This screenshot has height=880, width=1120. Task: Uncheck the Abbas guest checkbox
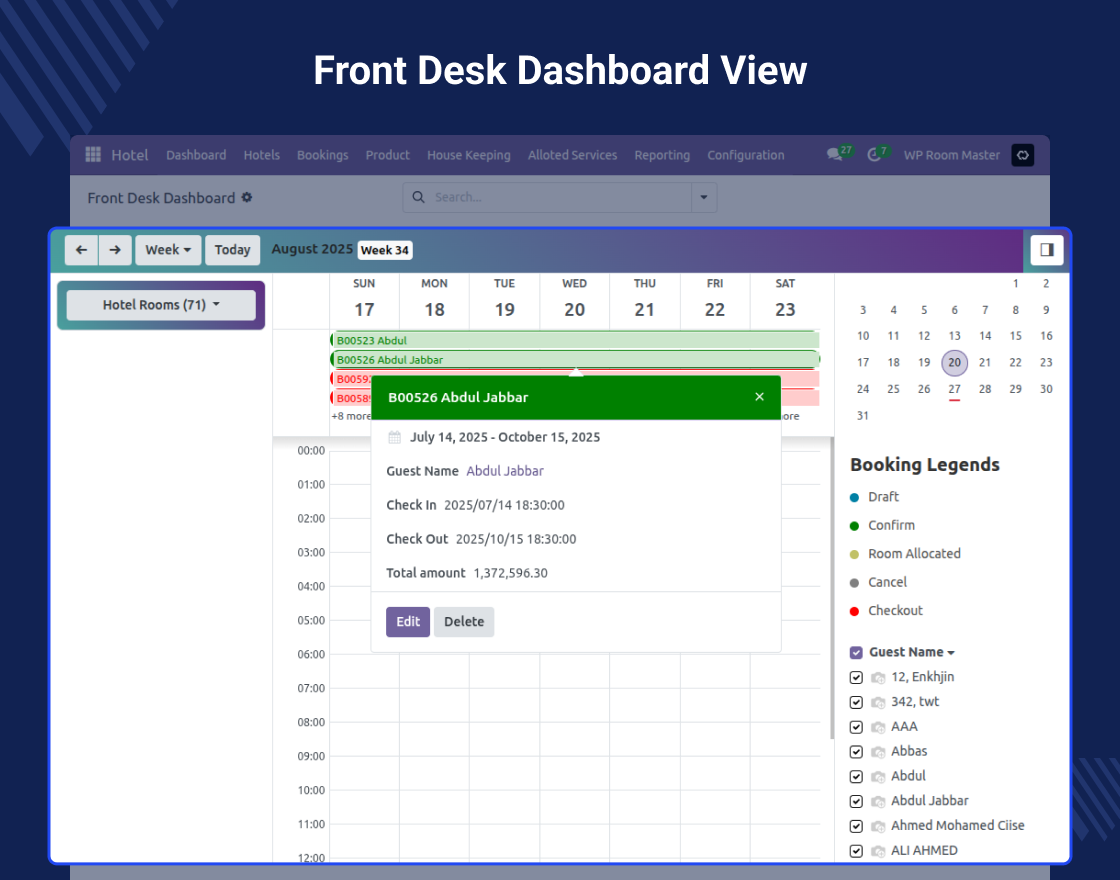(x=856, y=752)
